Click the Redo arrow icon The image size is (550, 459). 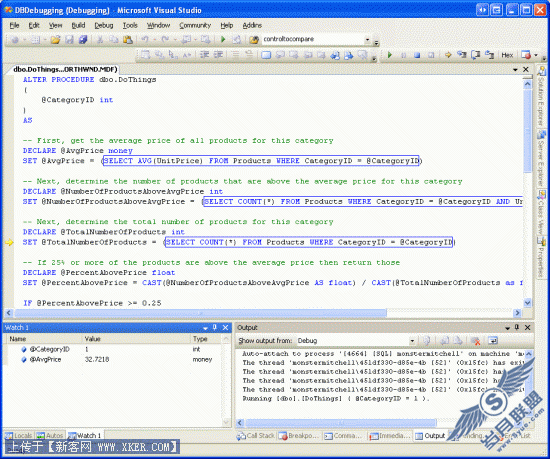[x=165, y=40]
